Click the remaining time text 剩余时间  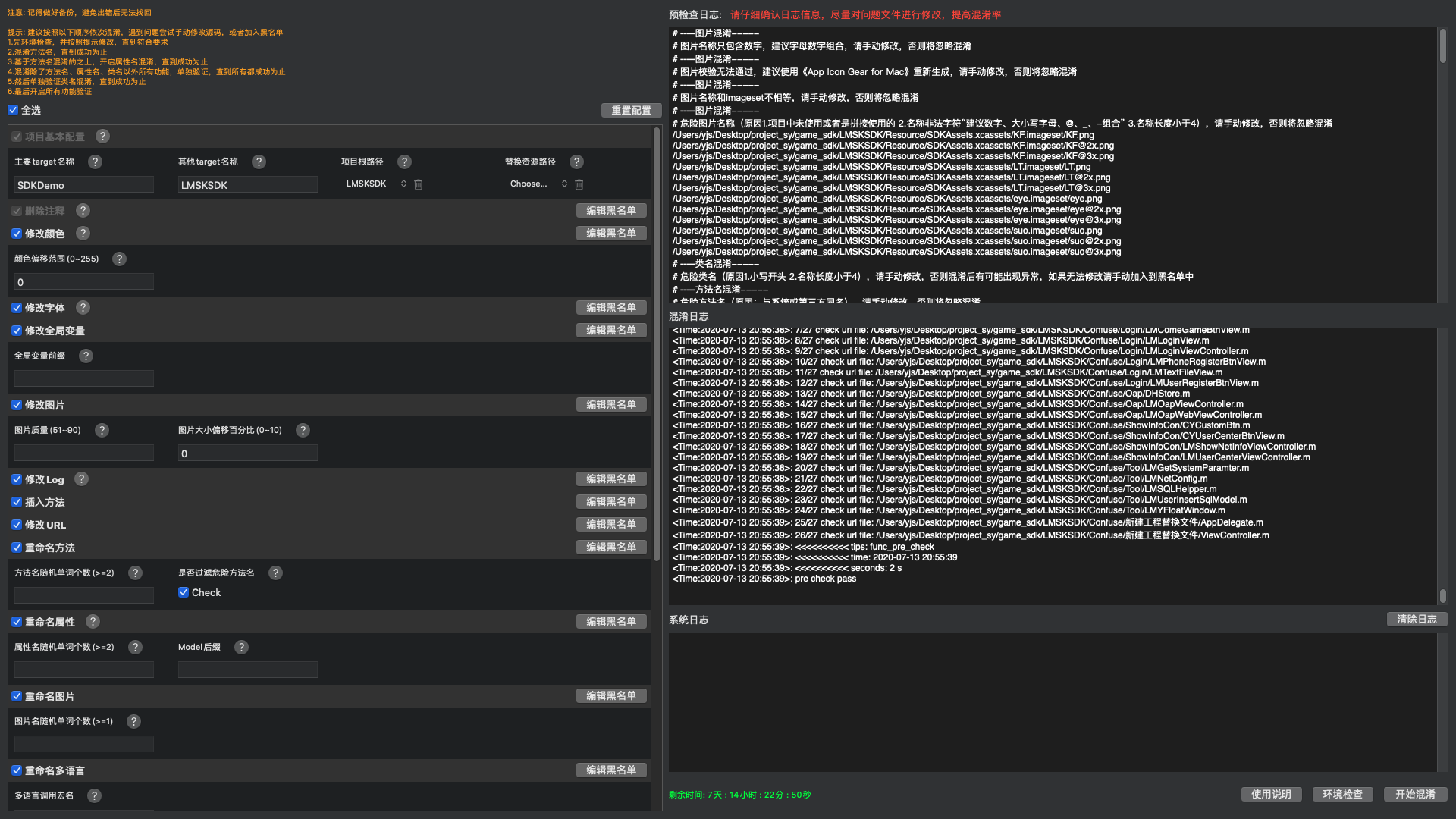[740, 795]
